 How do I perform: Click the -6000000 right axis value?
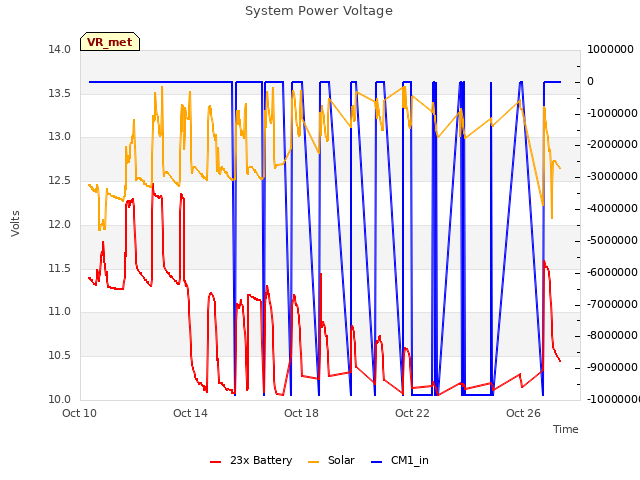(x=612, y=272)
